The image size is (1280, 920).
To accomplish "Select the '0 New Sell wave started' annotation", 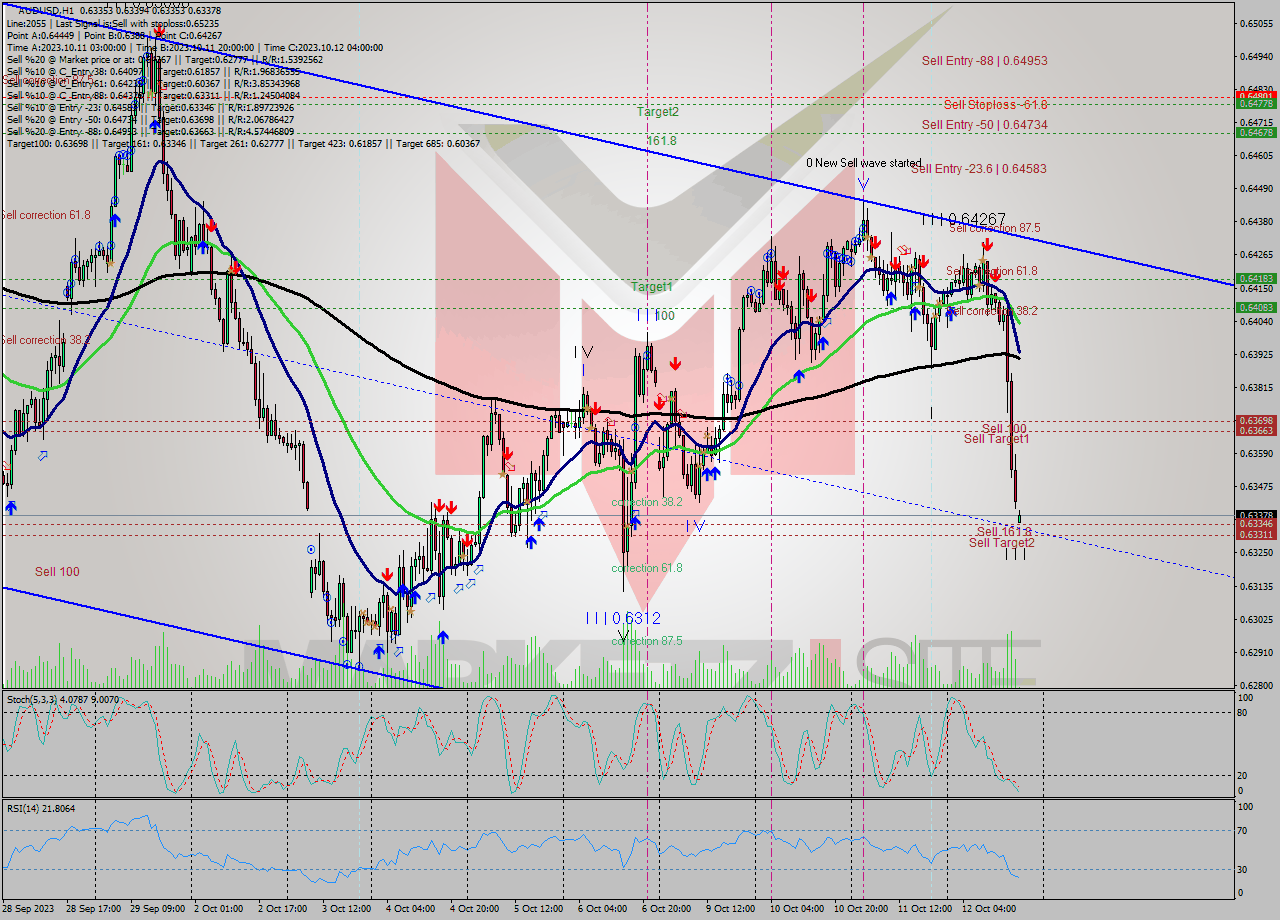I will tap(864, 163).
